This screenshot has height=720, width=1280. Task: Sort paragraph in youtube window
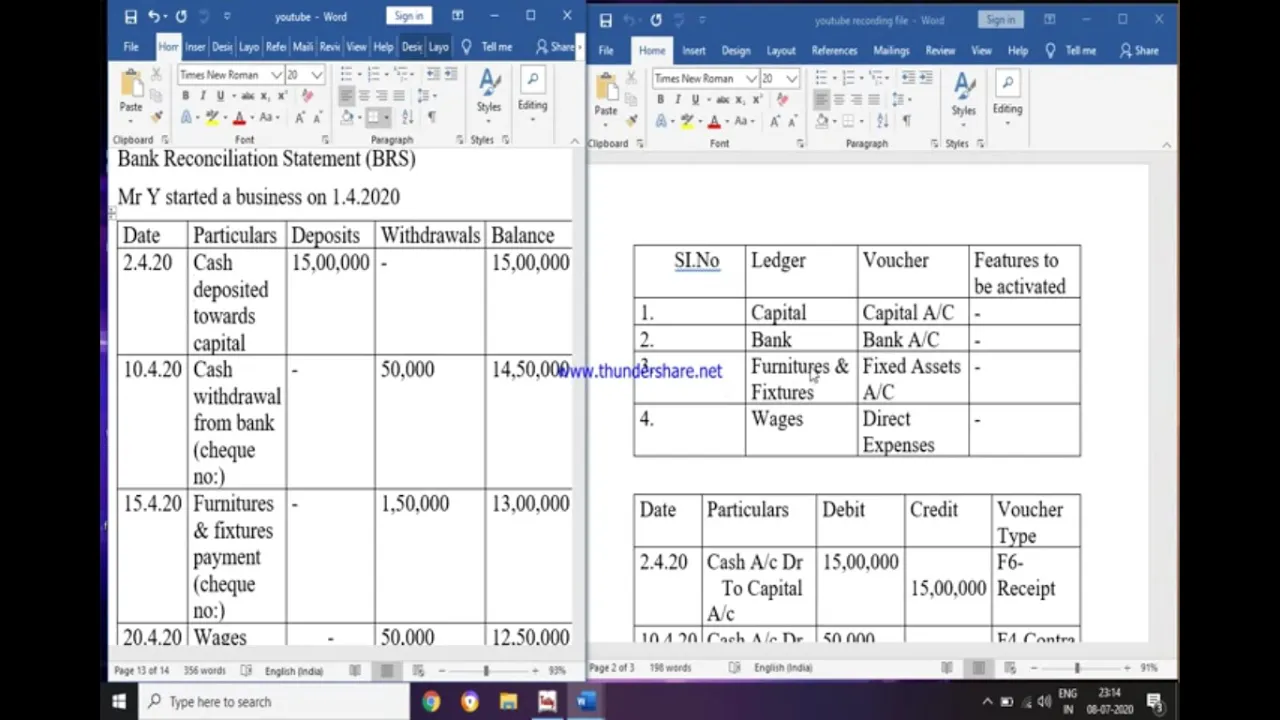(408, 117)
